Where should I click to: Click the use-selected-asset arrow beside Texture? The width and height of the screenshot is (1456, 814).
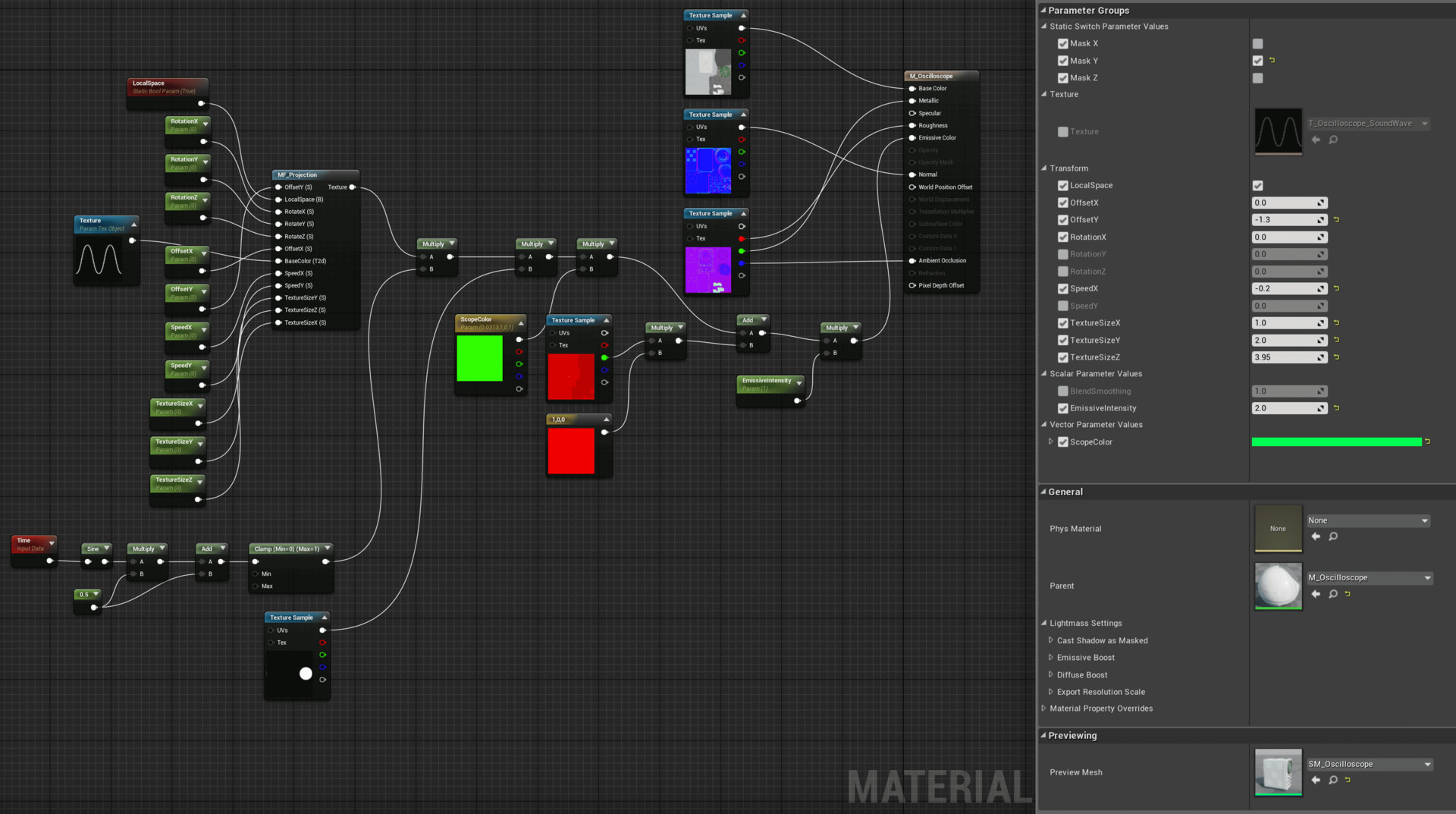pyautogui.click(x=1316, y=140)
